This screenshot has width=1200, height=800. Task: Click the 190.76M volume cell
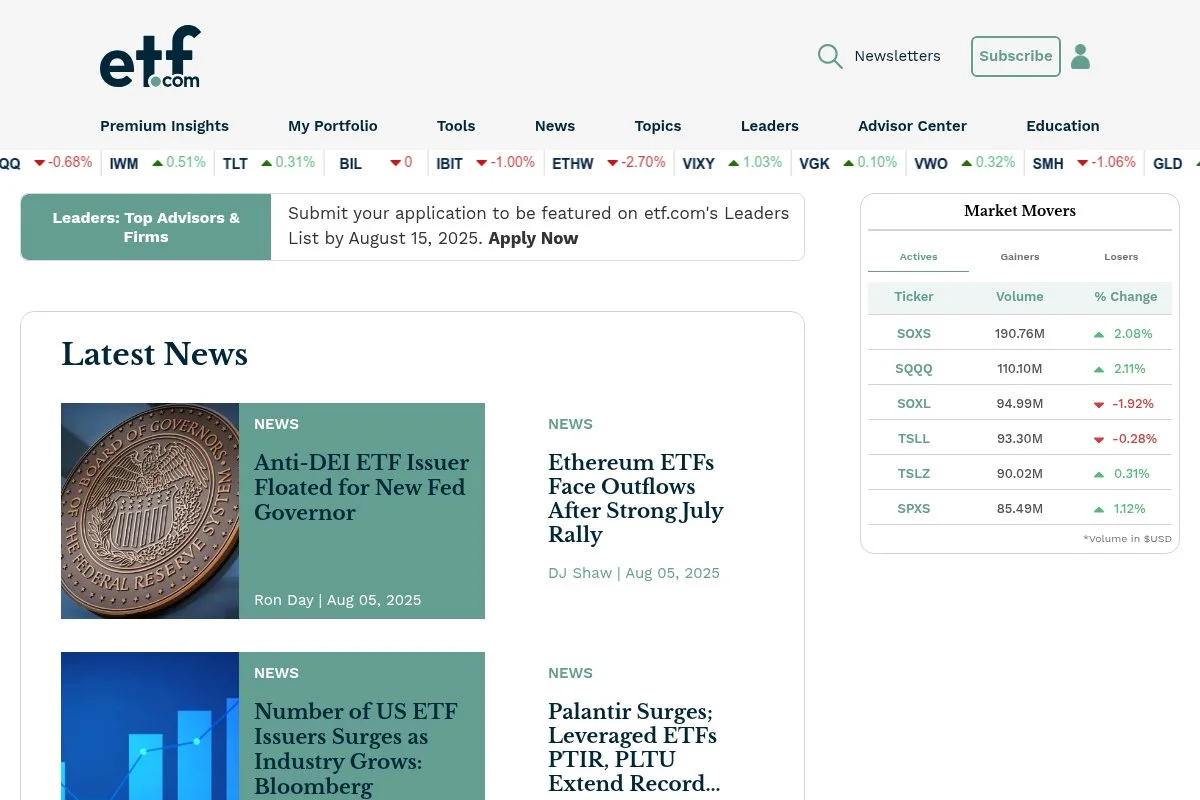click(x=1019, y=334)
